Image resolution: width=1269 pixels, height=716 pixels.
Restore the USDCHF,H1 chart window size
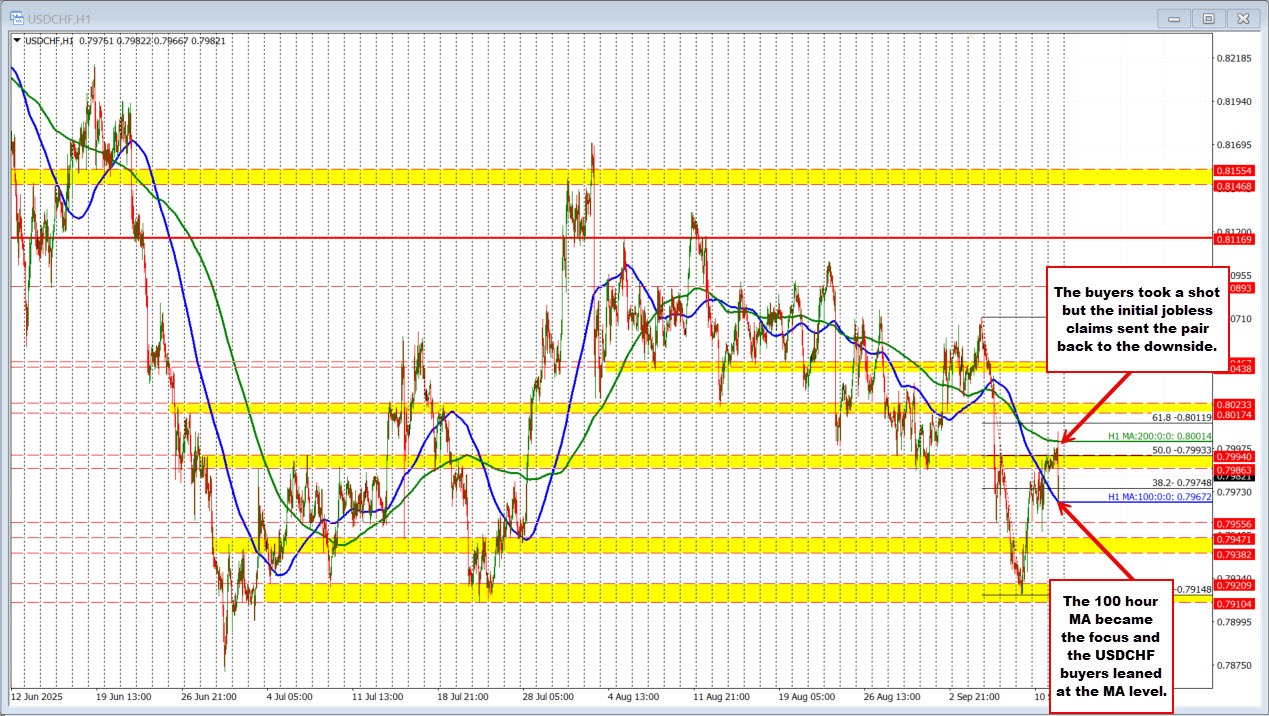1209,18
